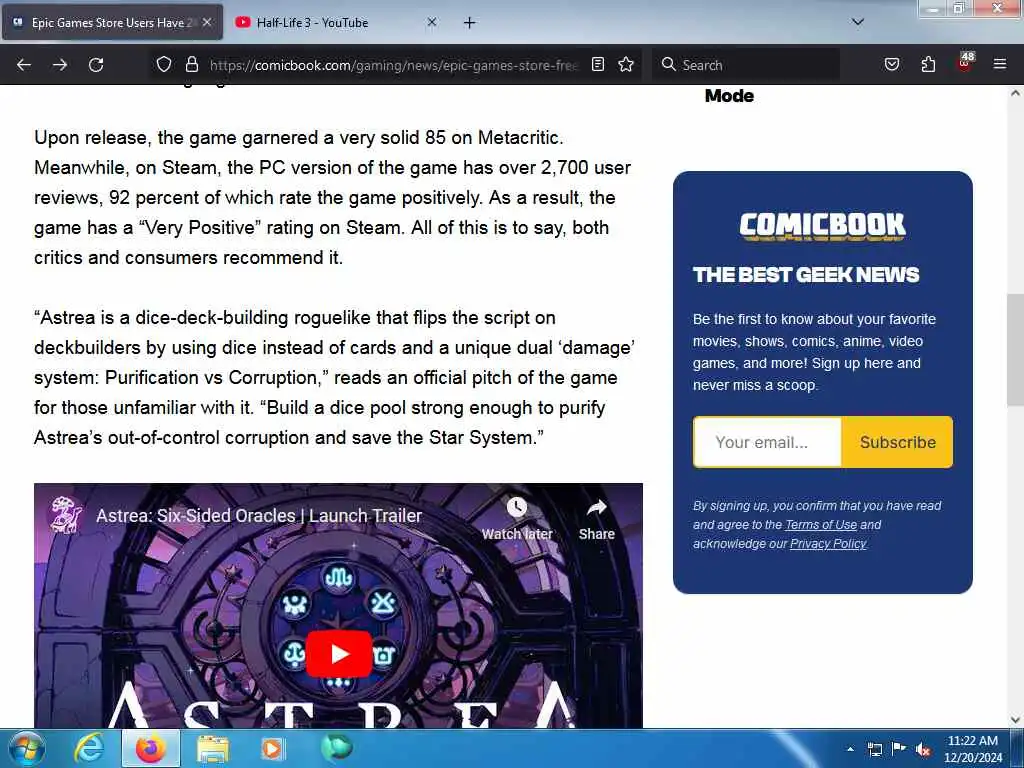The width and height of the screenshot is (1024, 768).
Task: Open the Firefox hamburger menu
Action: point(999,64)
